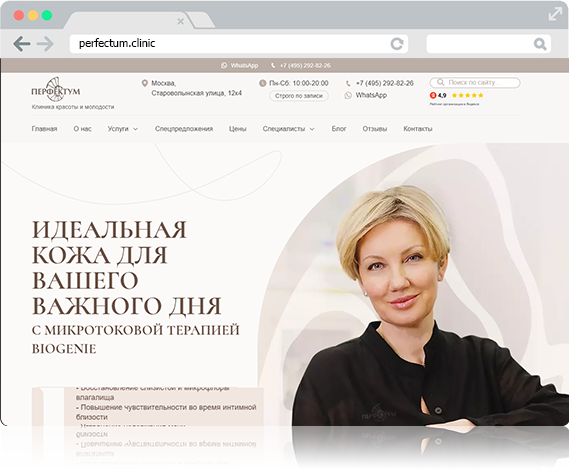Viewport: 570px width, 470px height.
Task: Click the Перфектум clinic logo
Action: pyautogui.click(x=56, y=89)
